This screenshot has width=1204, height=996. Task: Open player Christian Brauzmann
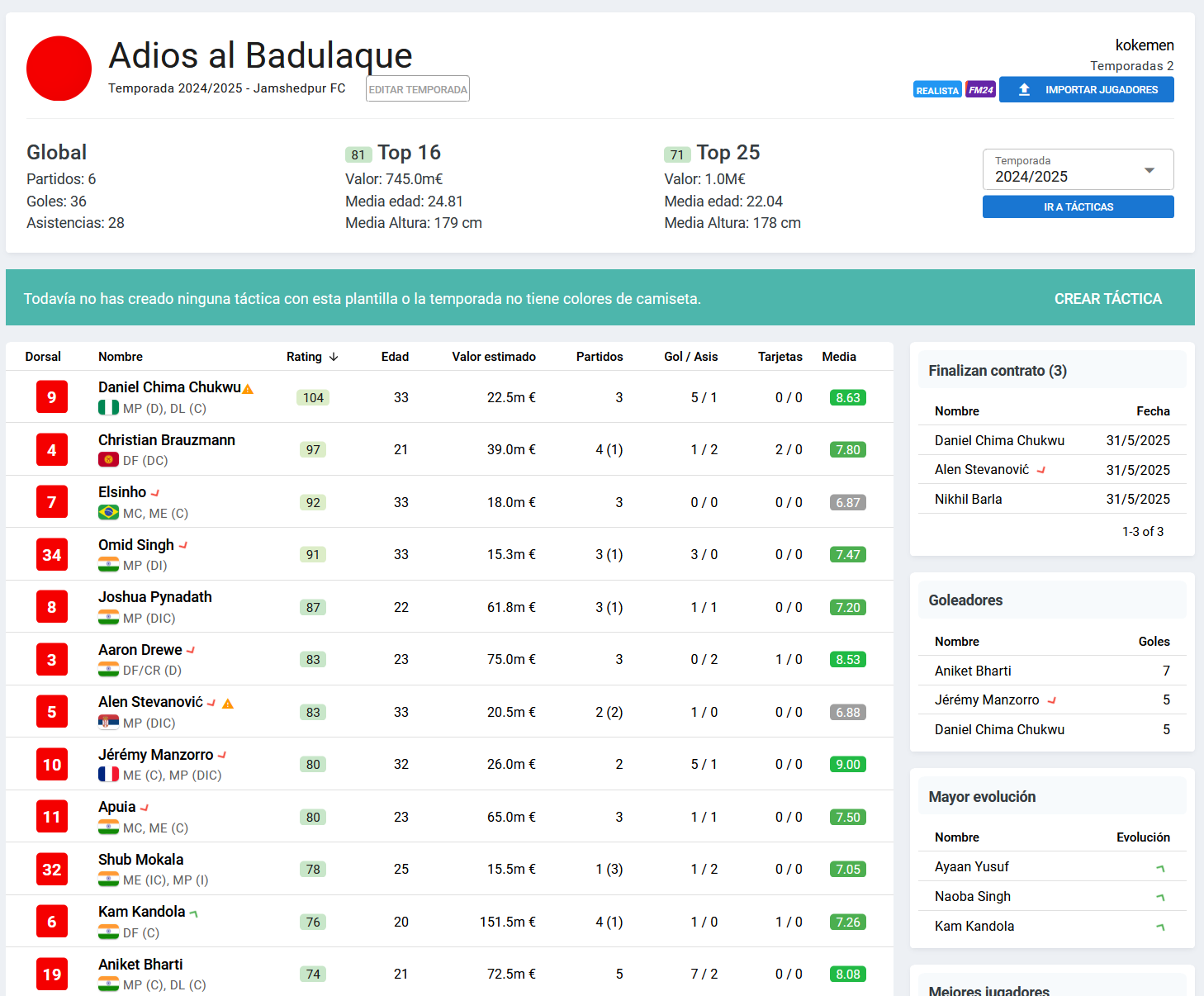(167, 440)
